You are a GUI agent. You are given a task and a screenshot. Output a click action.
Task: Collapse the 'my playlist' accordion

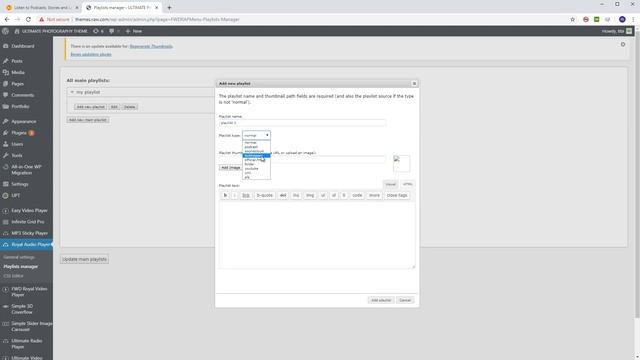tap(72, 92)
